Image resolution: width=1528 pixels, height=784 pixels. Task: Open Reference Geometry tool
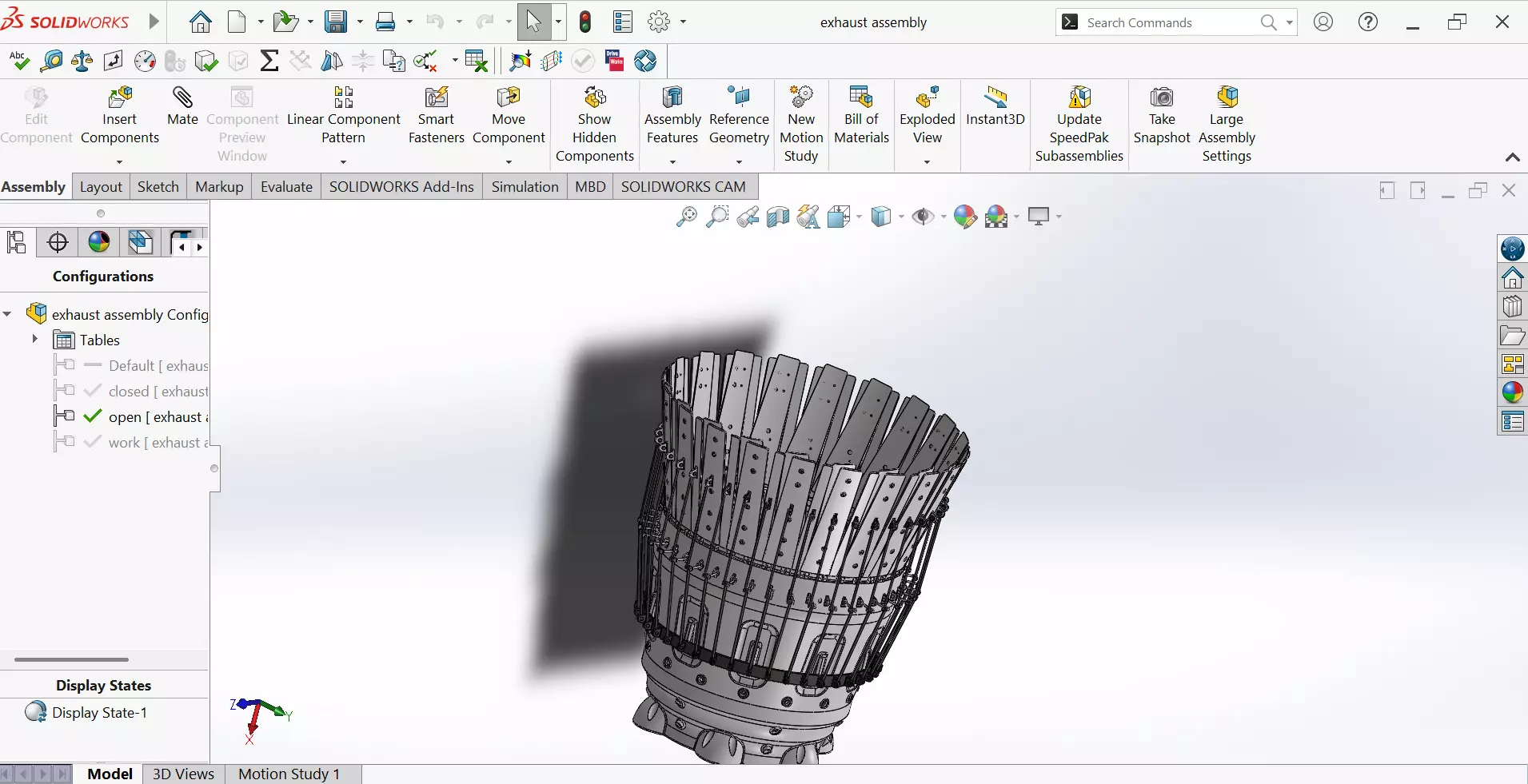click(739, 116)
